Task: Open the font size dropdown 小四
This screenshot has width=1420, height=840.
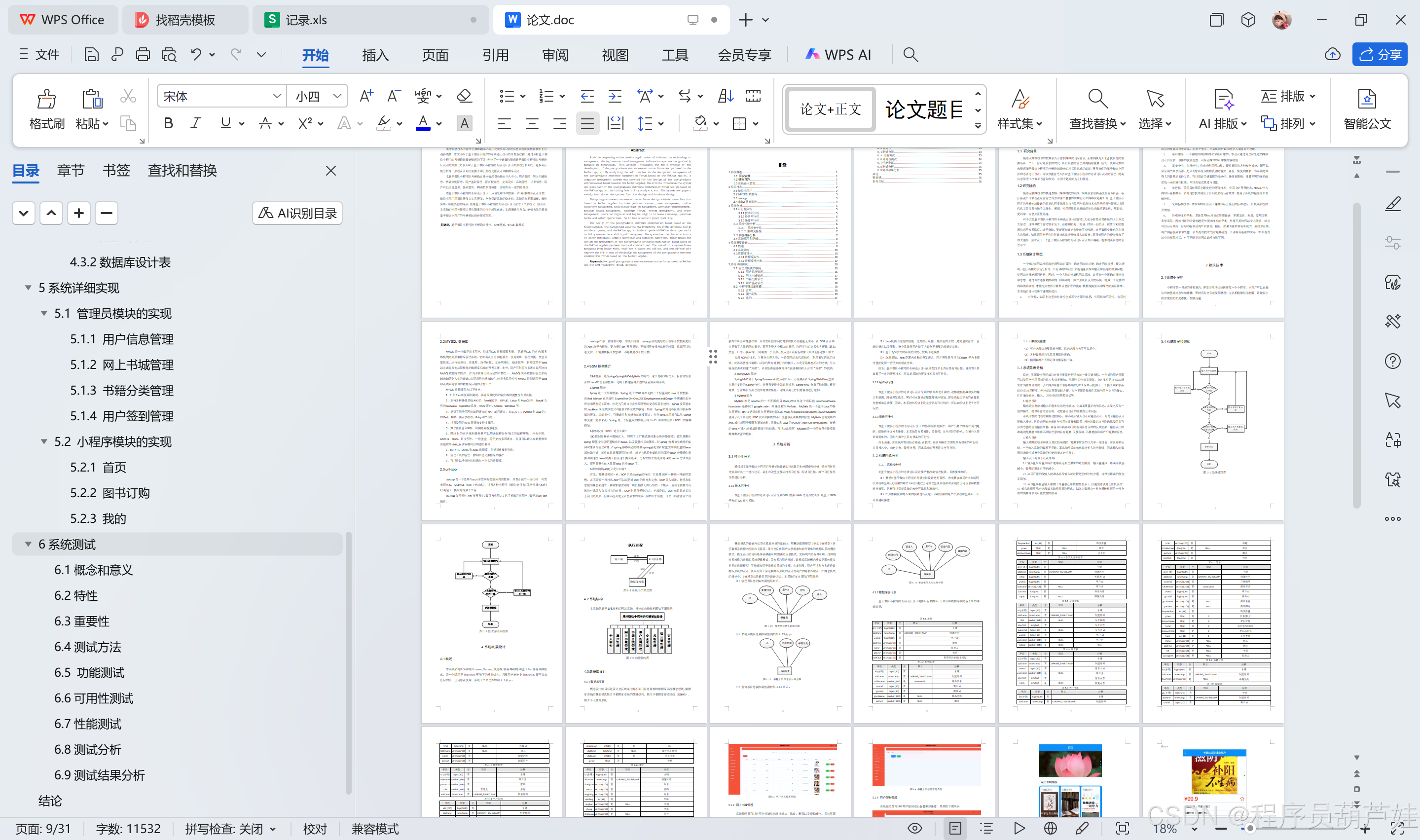Action: click(x=337, y=96)
